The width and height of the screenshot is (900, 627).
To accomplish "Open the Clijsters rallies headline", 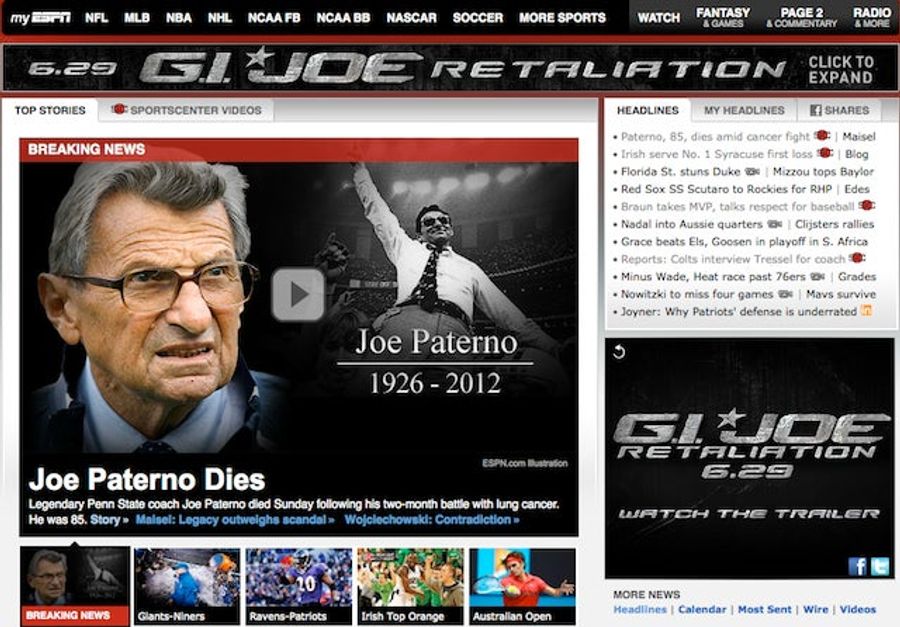I will tap(835, 224).
